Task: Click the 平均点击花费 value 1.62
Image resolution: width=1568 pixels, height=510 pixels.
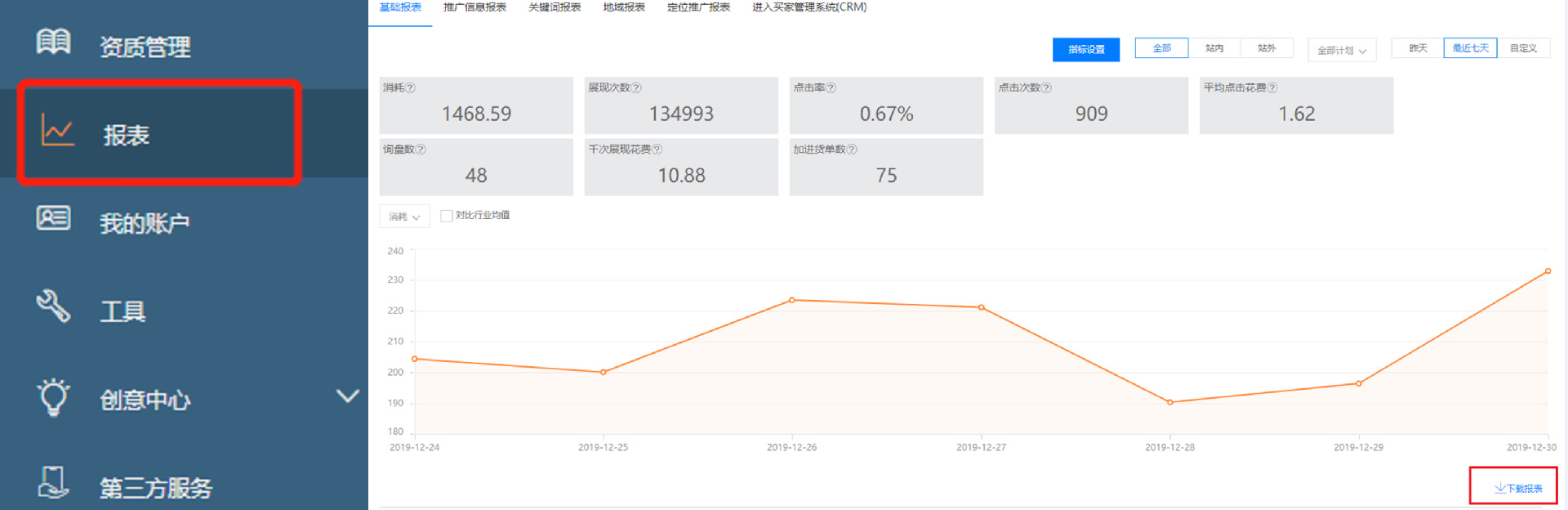Action: [x=1297, y=114]
